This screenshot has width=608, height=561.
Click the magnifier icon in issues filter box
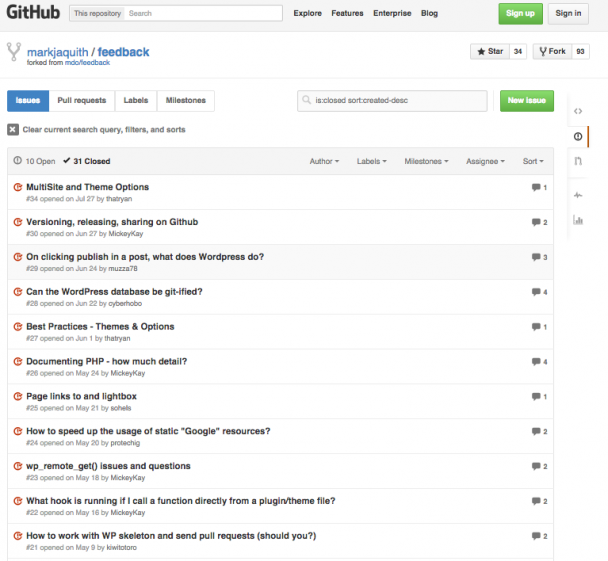pos(306,100)
